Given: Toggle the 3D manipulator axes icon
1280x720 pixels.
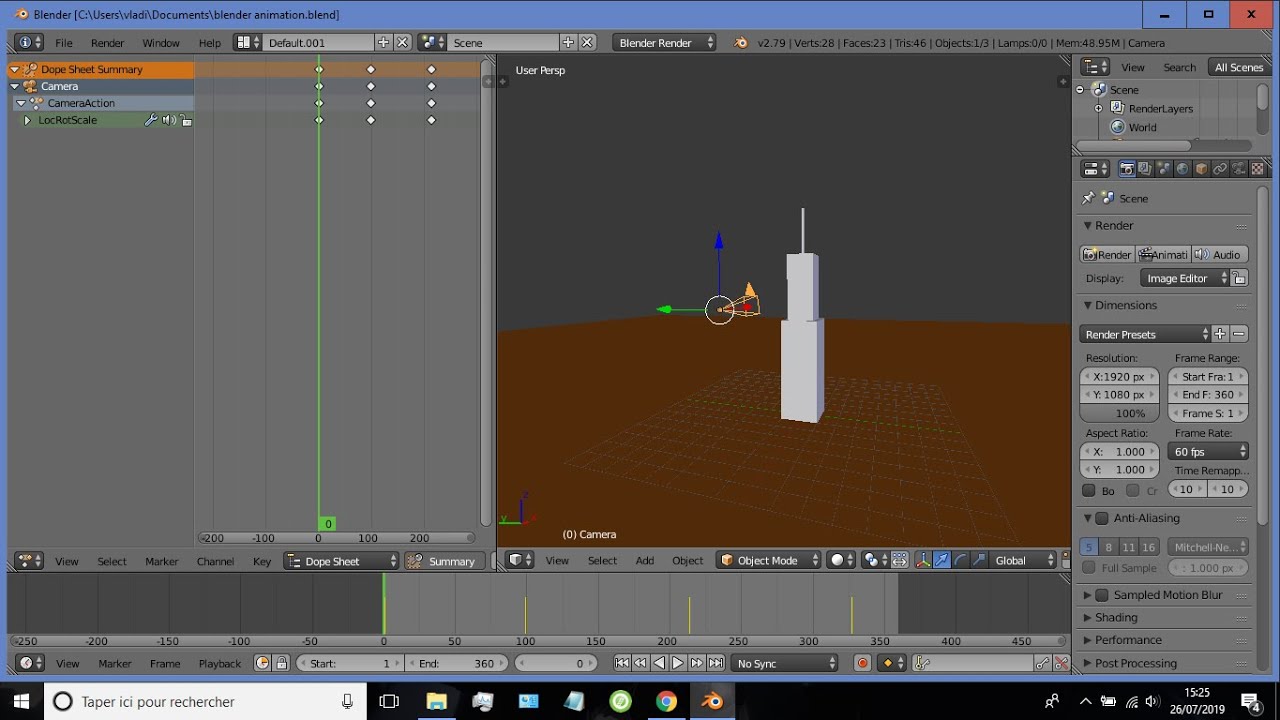Looking at the screenshot, I should (x=923, y=560).
